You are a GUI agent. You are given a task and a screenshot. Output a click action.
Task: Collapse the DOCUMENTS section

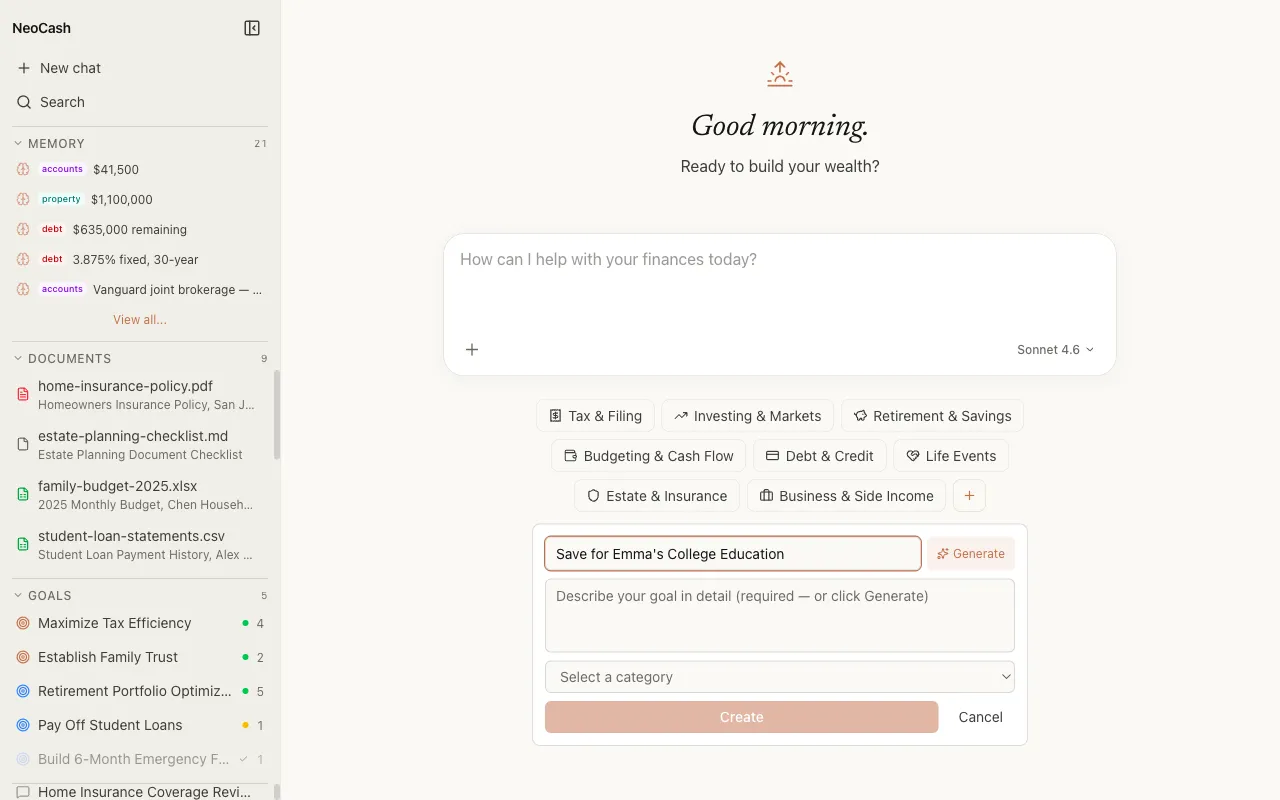[18, 359]
